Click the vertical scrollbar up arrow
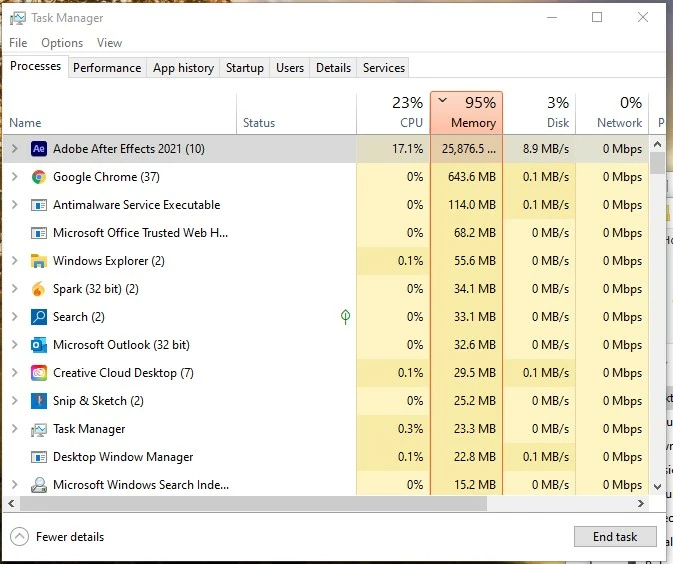Image resolution: width=673 pixels, height=564 pixels. 657,144
